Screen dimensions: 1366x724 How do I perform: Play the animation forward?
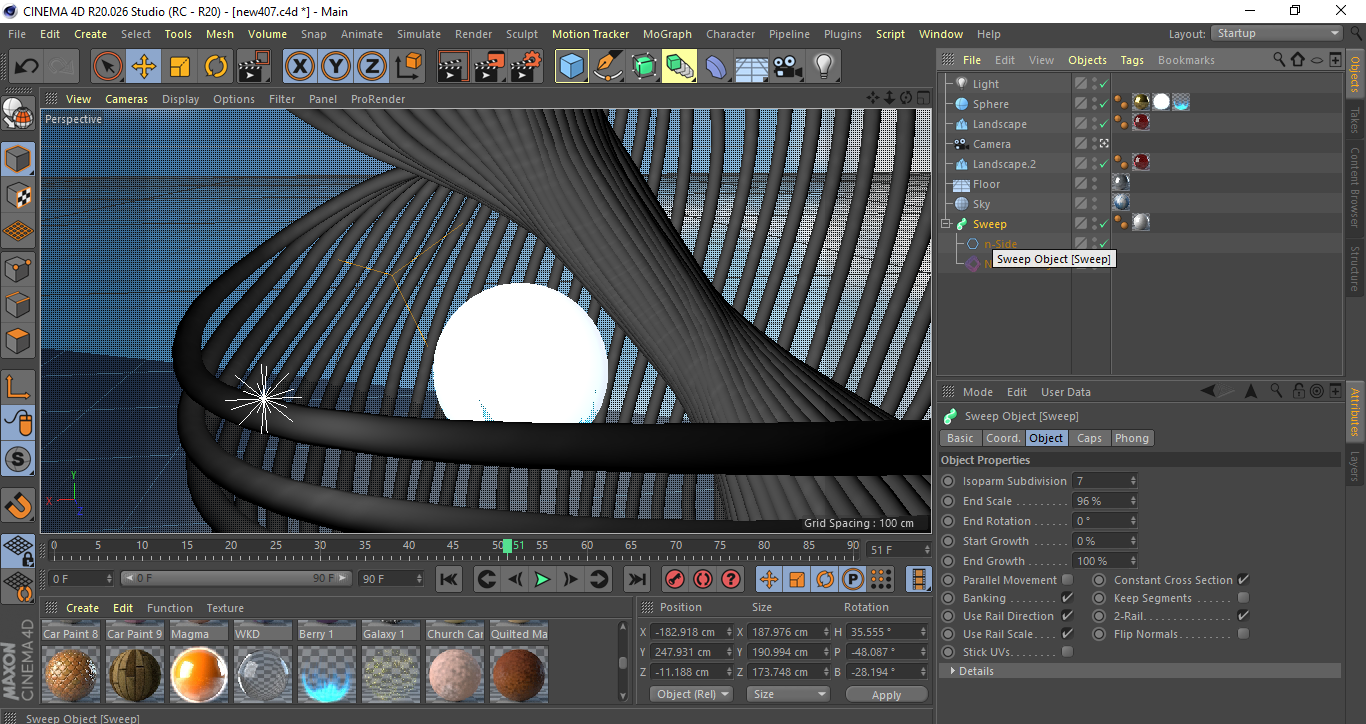tap(542, 579)
